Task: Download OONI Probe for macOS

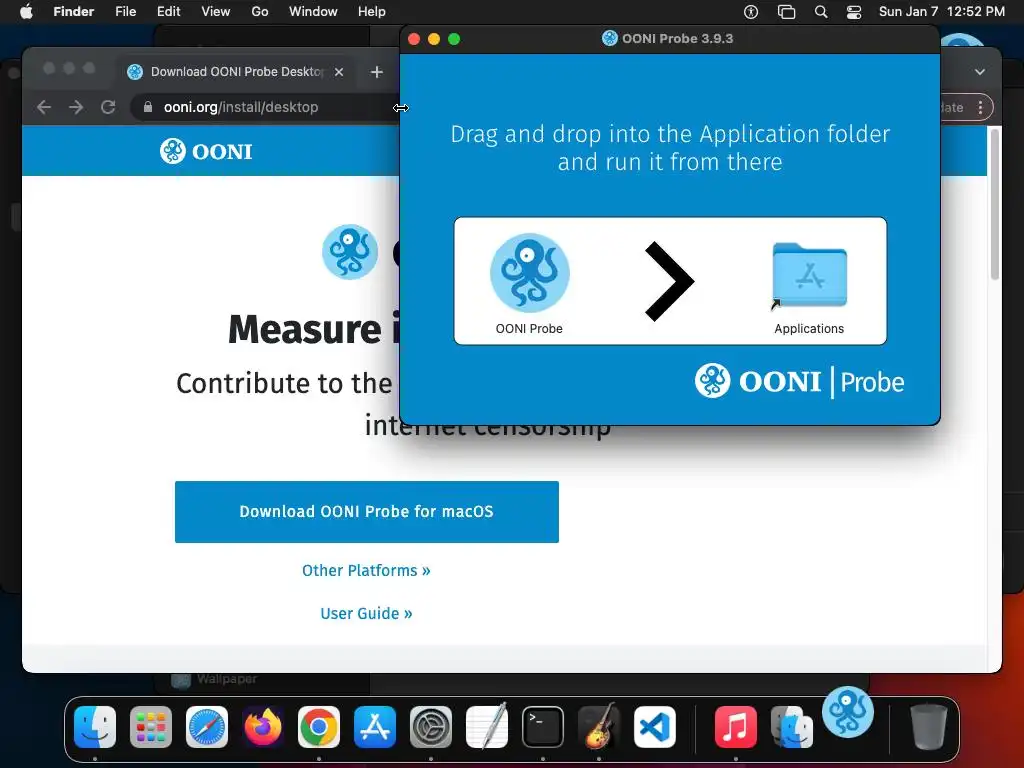Action: [366, 512]
